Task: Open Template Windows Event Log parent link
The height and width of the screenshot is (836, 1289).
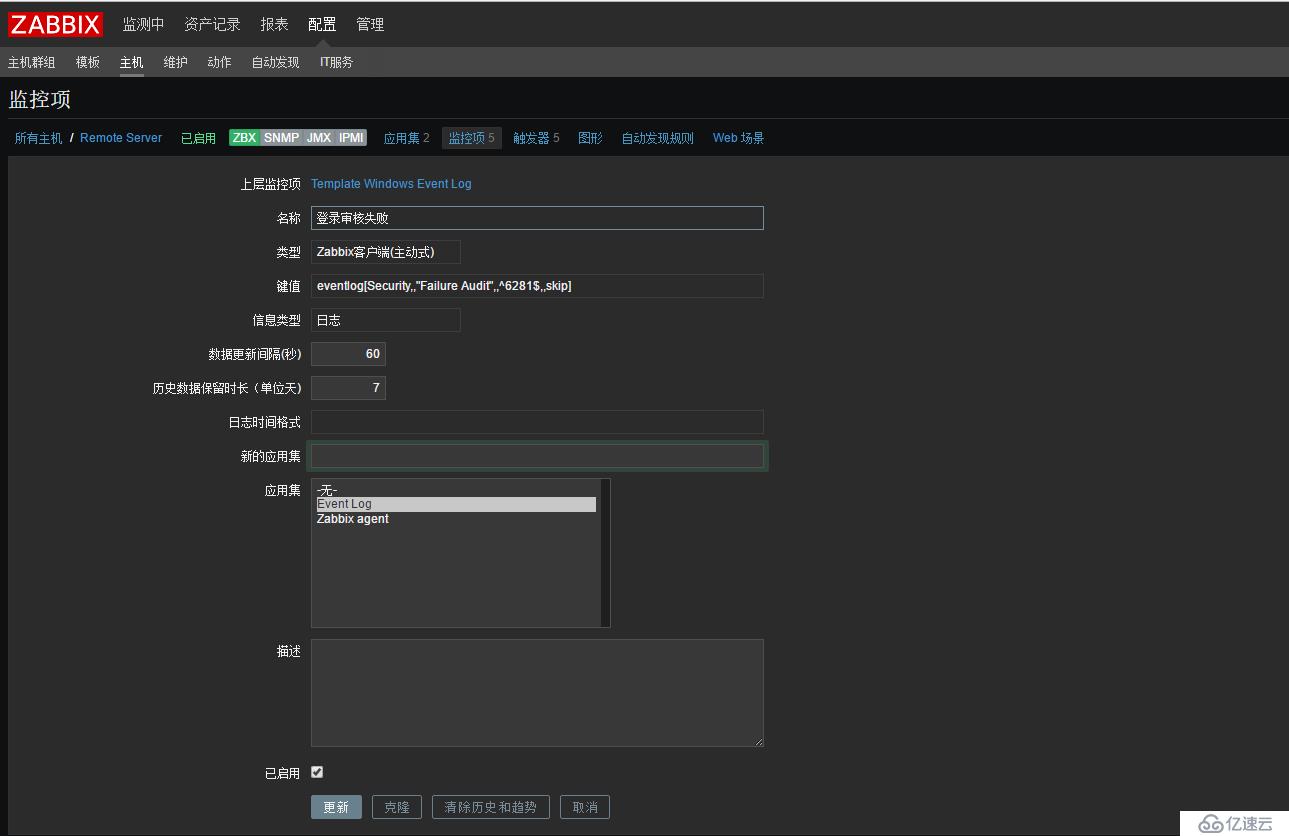Action: (x=391, y=184)
